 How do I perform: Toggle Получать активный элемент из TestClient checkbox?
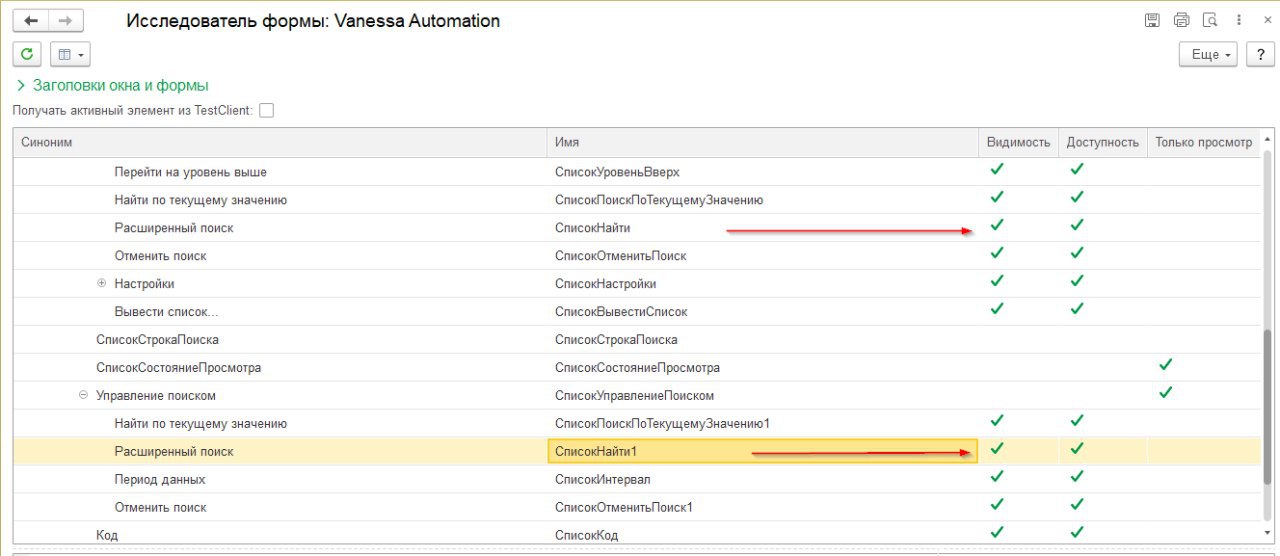(x=266, y=110)
